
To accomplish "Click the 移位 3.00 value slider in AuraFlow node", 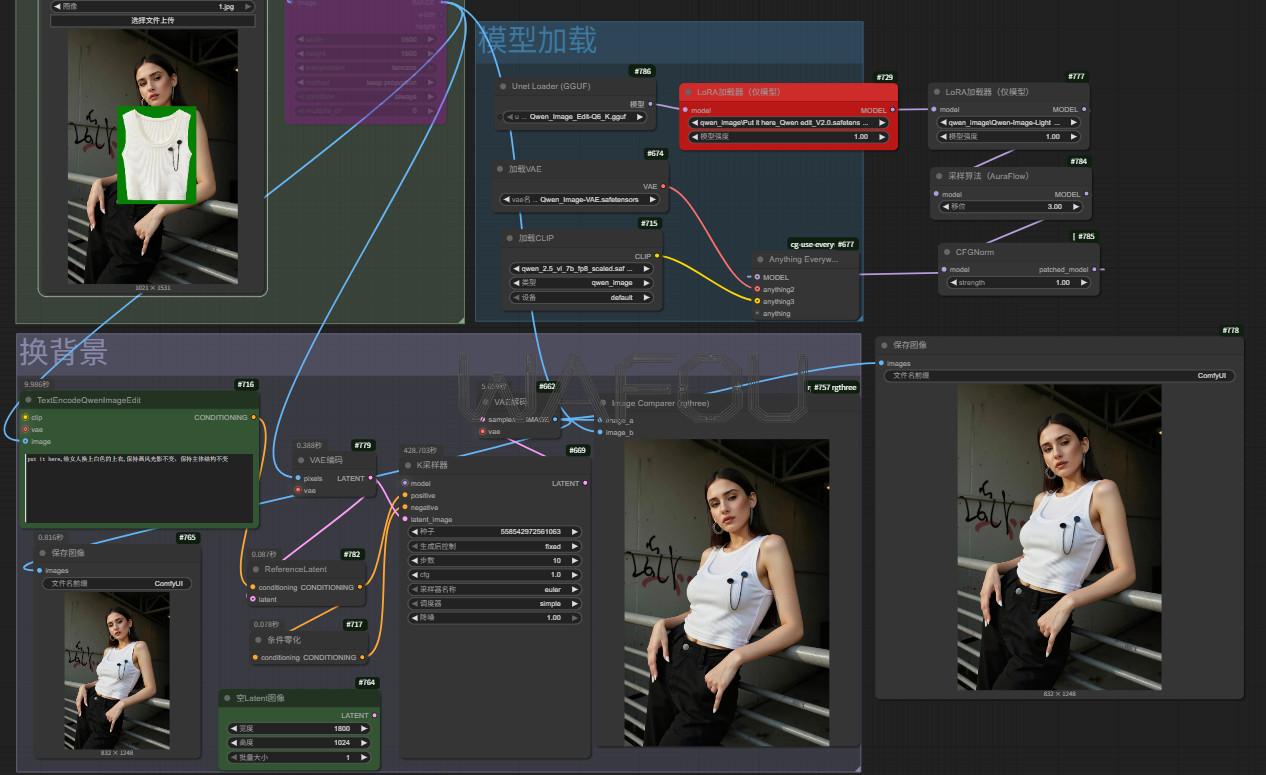I will 1009,207.
